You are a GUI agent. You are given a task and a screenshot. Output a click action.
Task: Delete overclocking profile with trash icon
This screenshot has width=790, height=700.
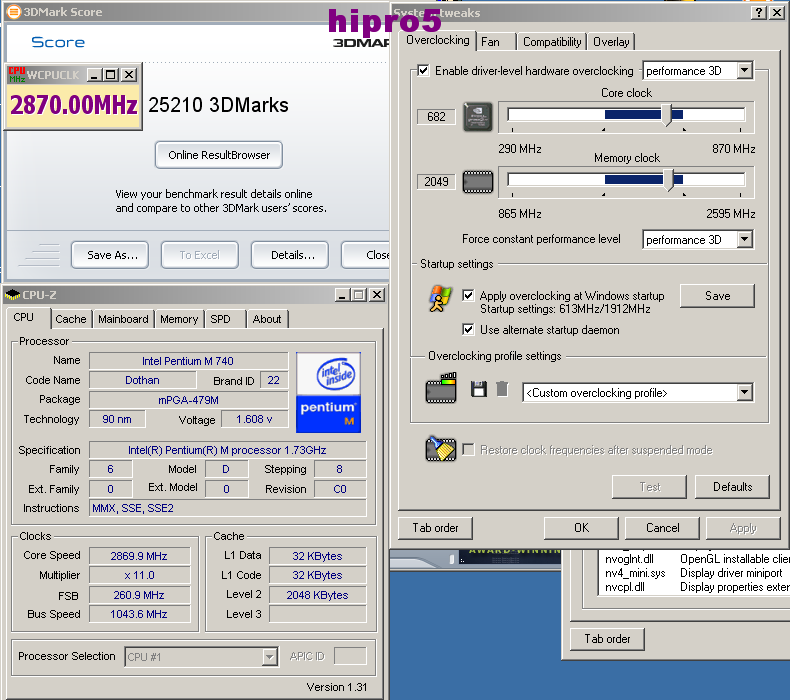click(502, 389)
